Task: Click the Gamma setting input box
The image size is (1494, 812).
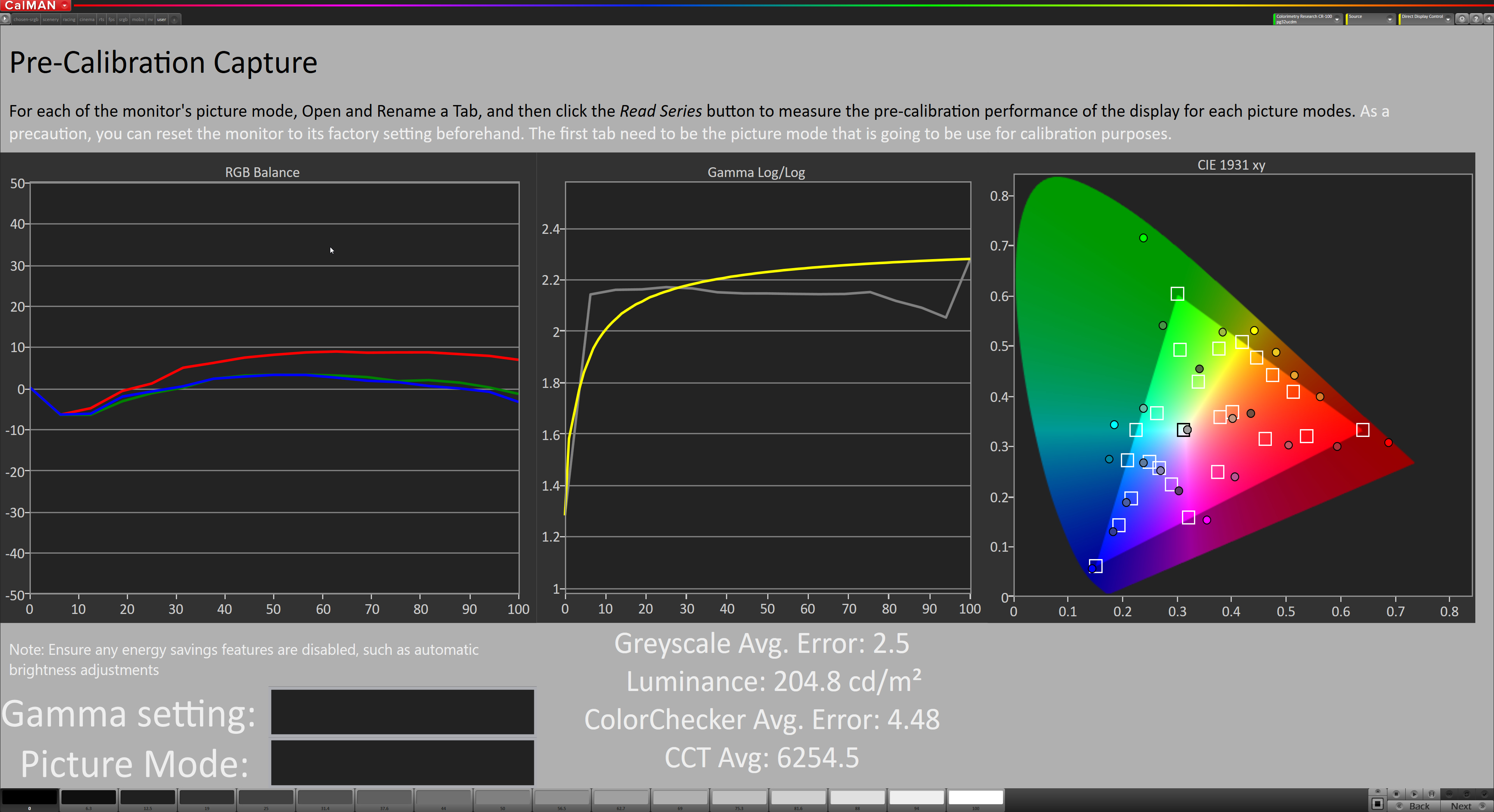Action: pos(402,712)
